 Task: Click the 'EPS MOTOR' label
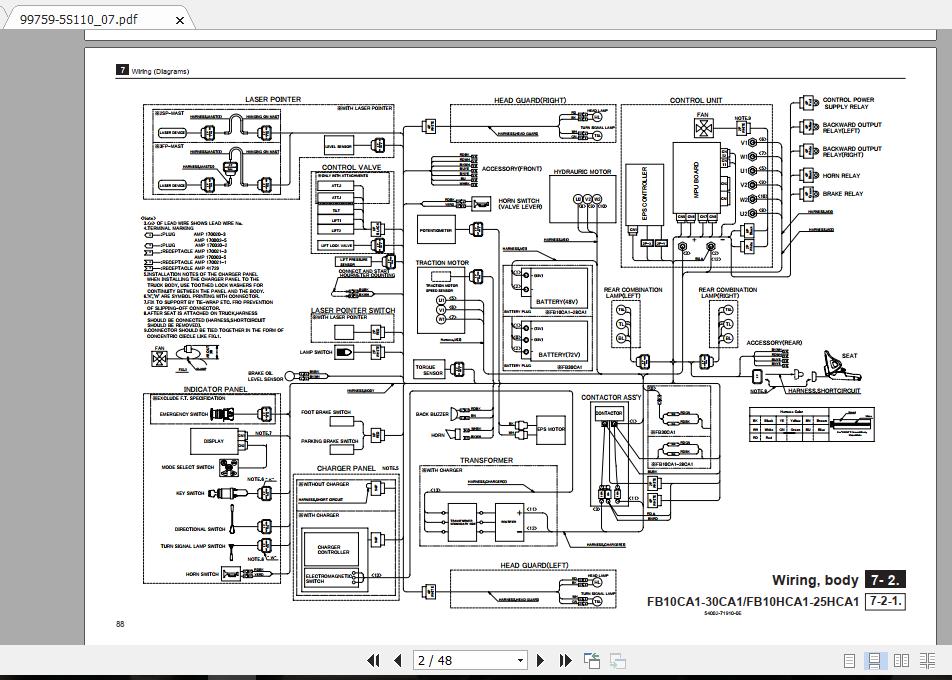pos(551,429)
